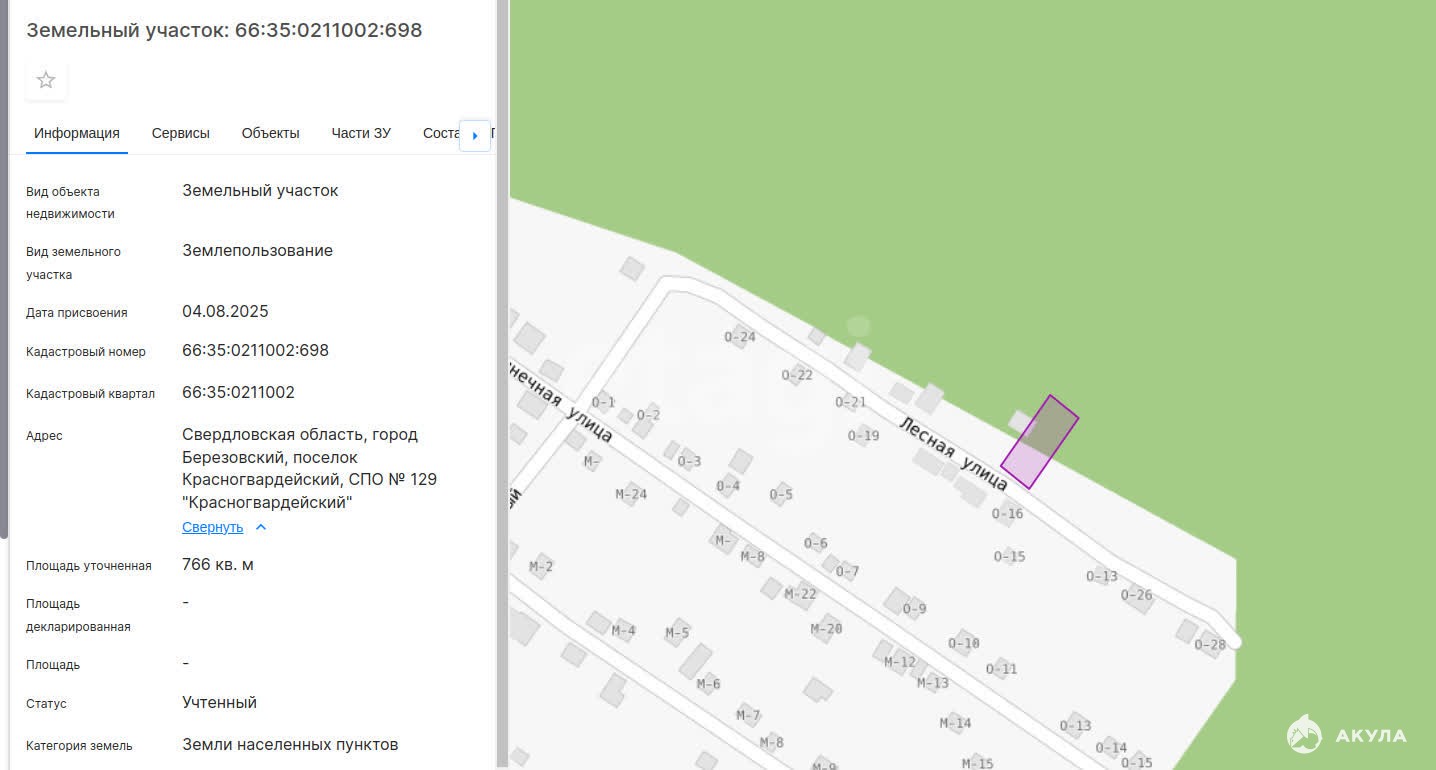Image resolution: width=1436 pixels, height=770 pixels.
Task: Click the star favorite icon
Action: (46, 80)
